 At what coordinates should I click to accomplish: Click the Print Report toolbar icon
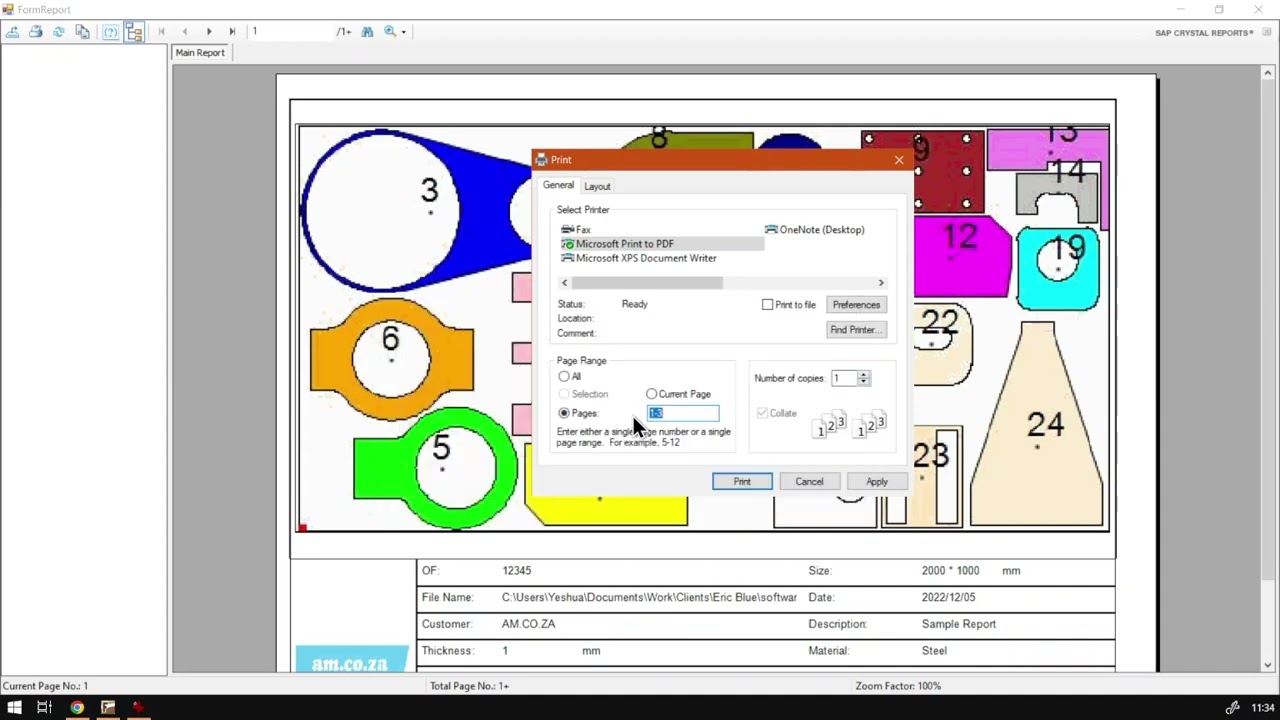36,32
